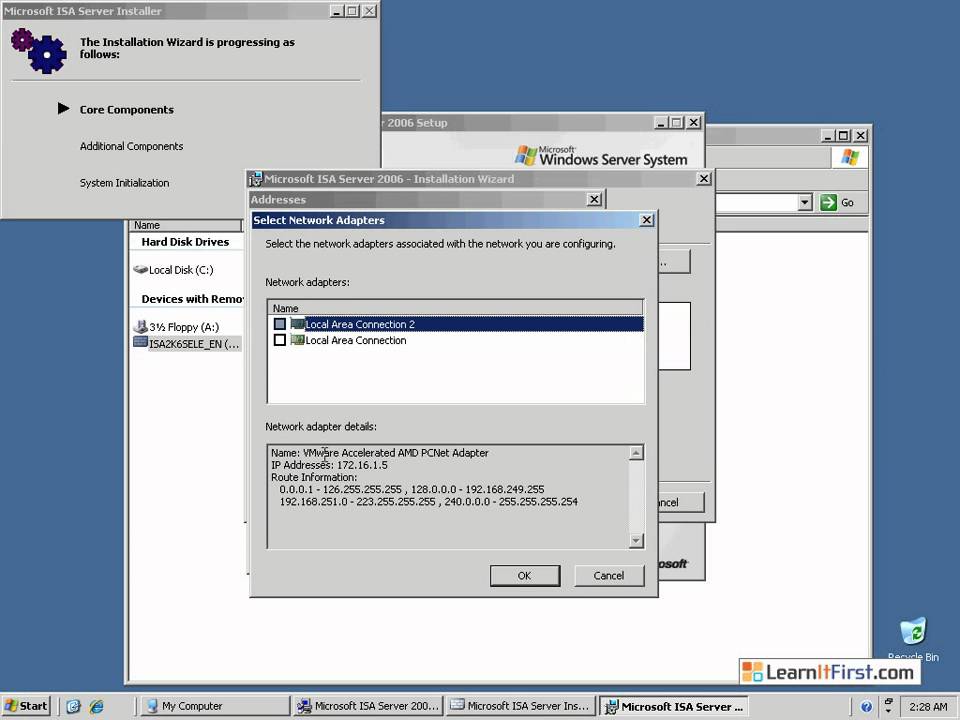Click the Name: VMware Accelerated AMD PCNet line

click(x=380, y=453)
